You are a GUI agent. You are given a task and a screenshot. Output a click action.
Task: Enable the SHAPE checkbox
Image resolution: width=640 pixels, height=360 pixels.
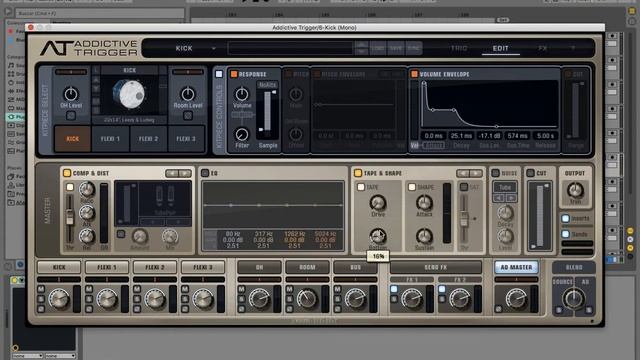pos(412,187)
